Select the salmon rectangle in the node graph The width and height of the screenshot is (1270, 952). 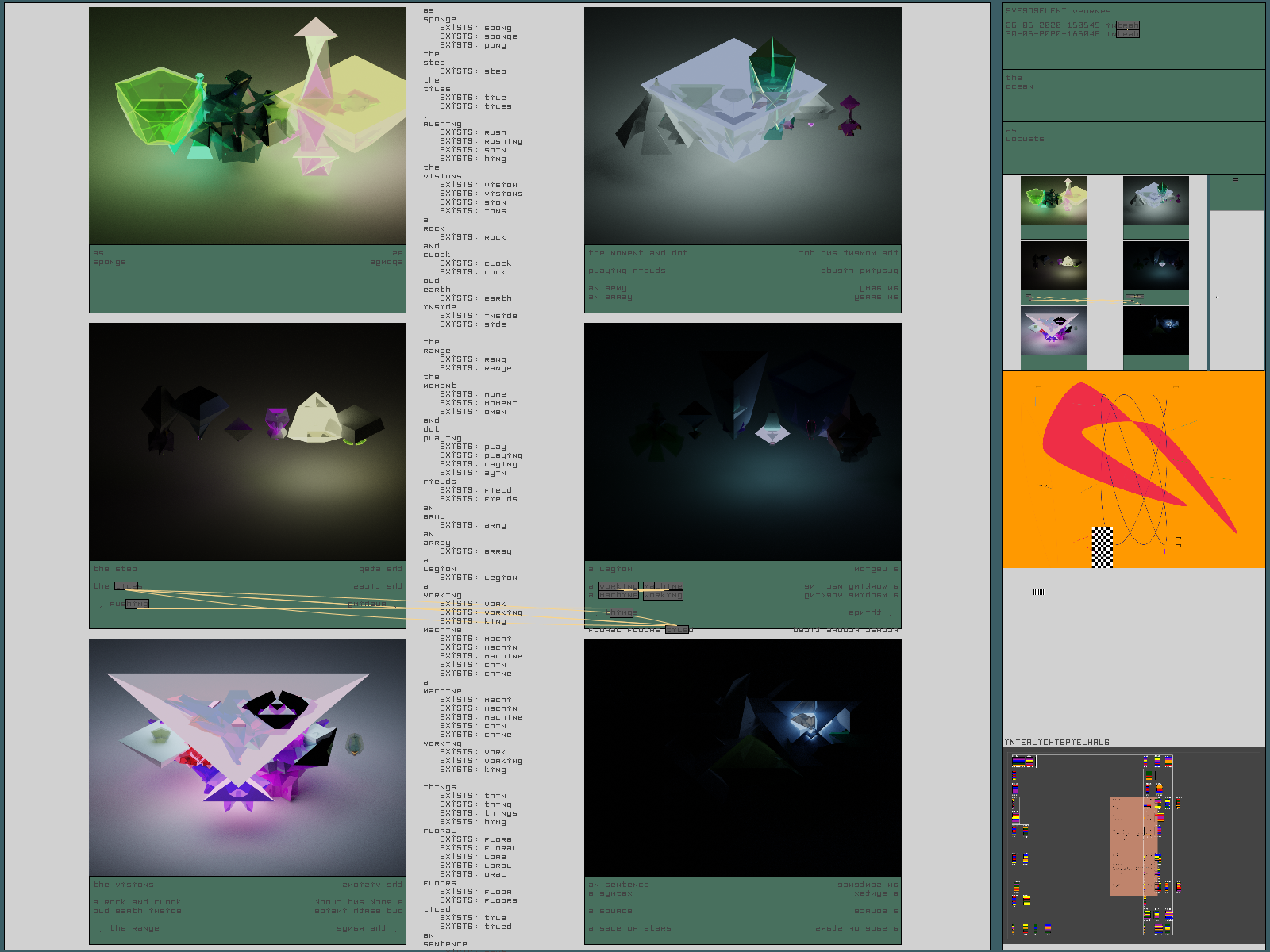click(x=1126, y=846)
